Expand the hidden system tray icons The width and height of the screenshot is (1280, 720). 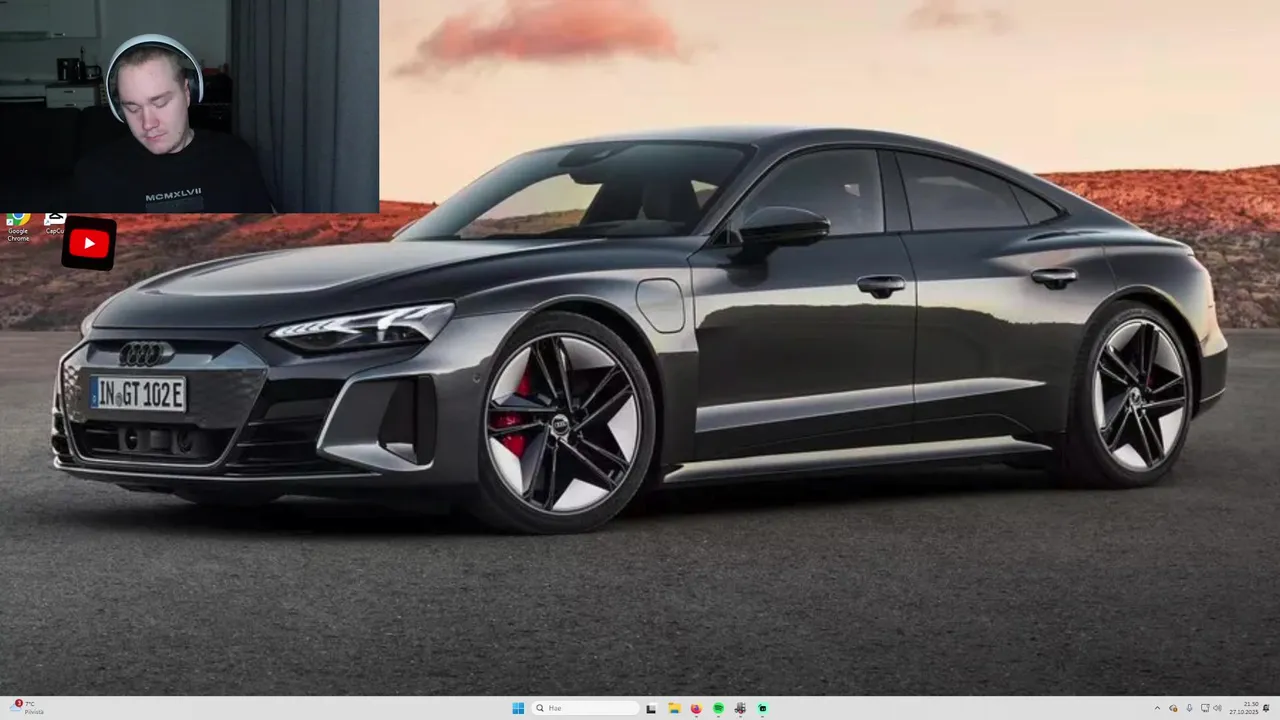coord(1158,708)
